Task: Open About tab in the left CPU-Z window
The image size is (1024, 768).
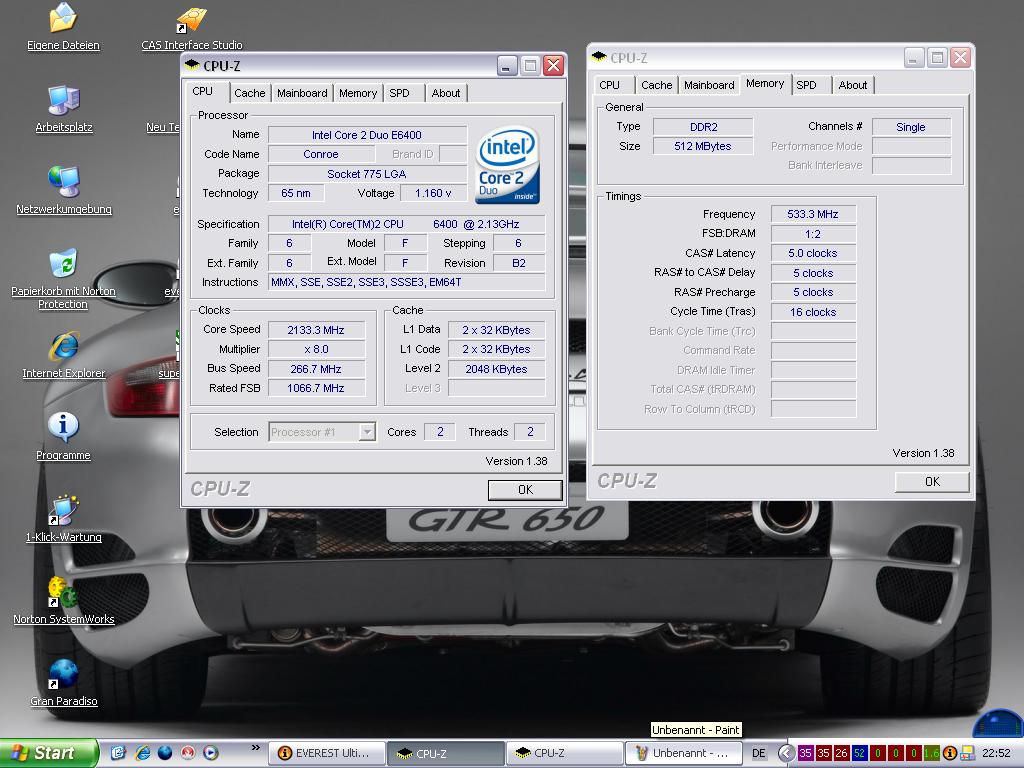Action: [446, 93]
